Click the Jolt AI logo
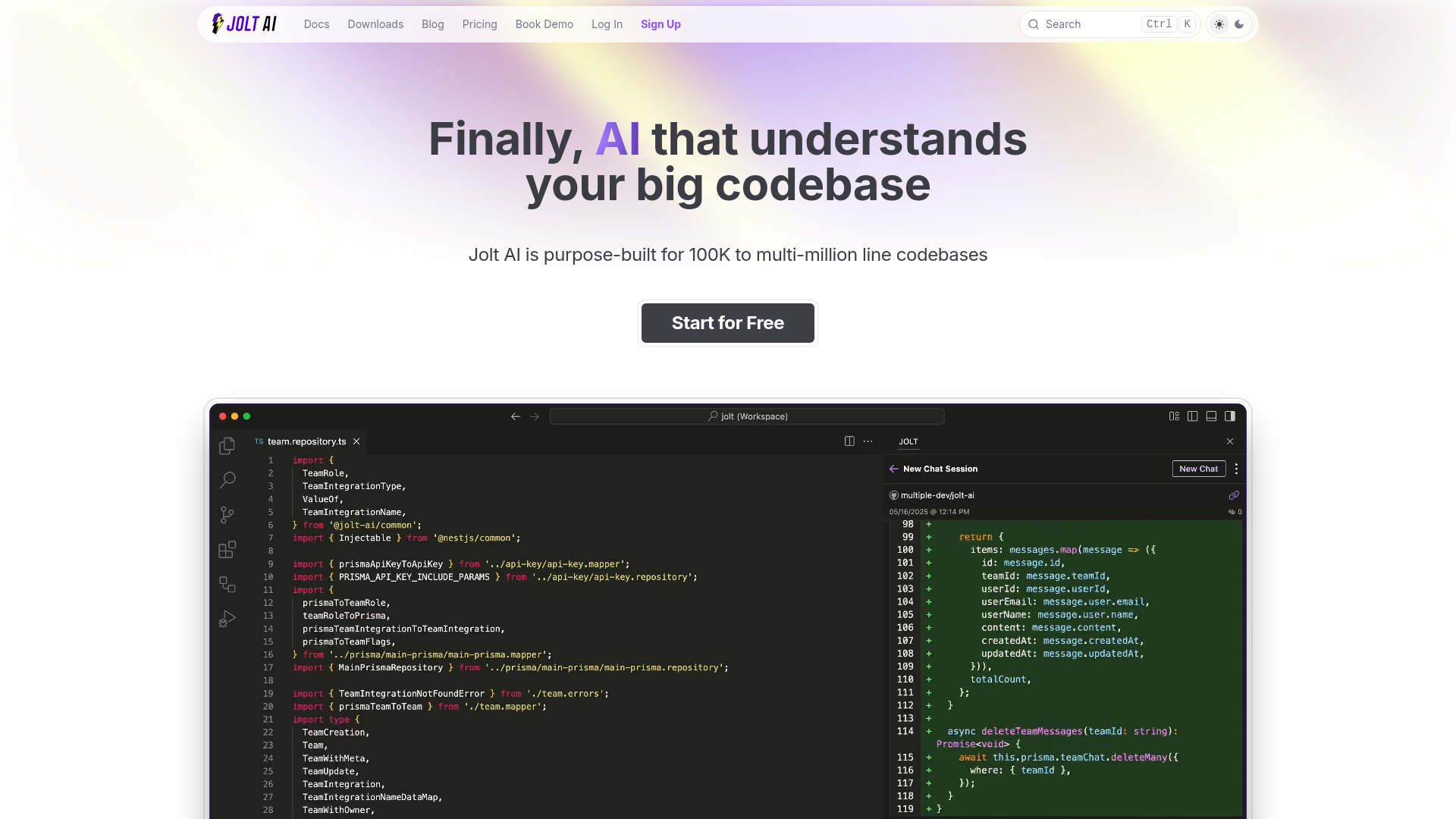The height and width of the screenshot is (819, 1456). pos(243,24)
